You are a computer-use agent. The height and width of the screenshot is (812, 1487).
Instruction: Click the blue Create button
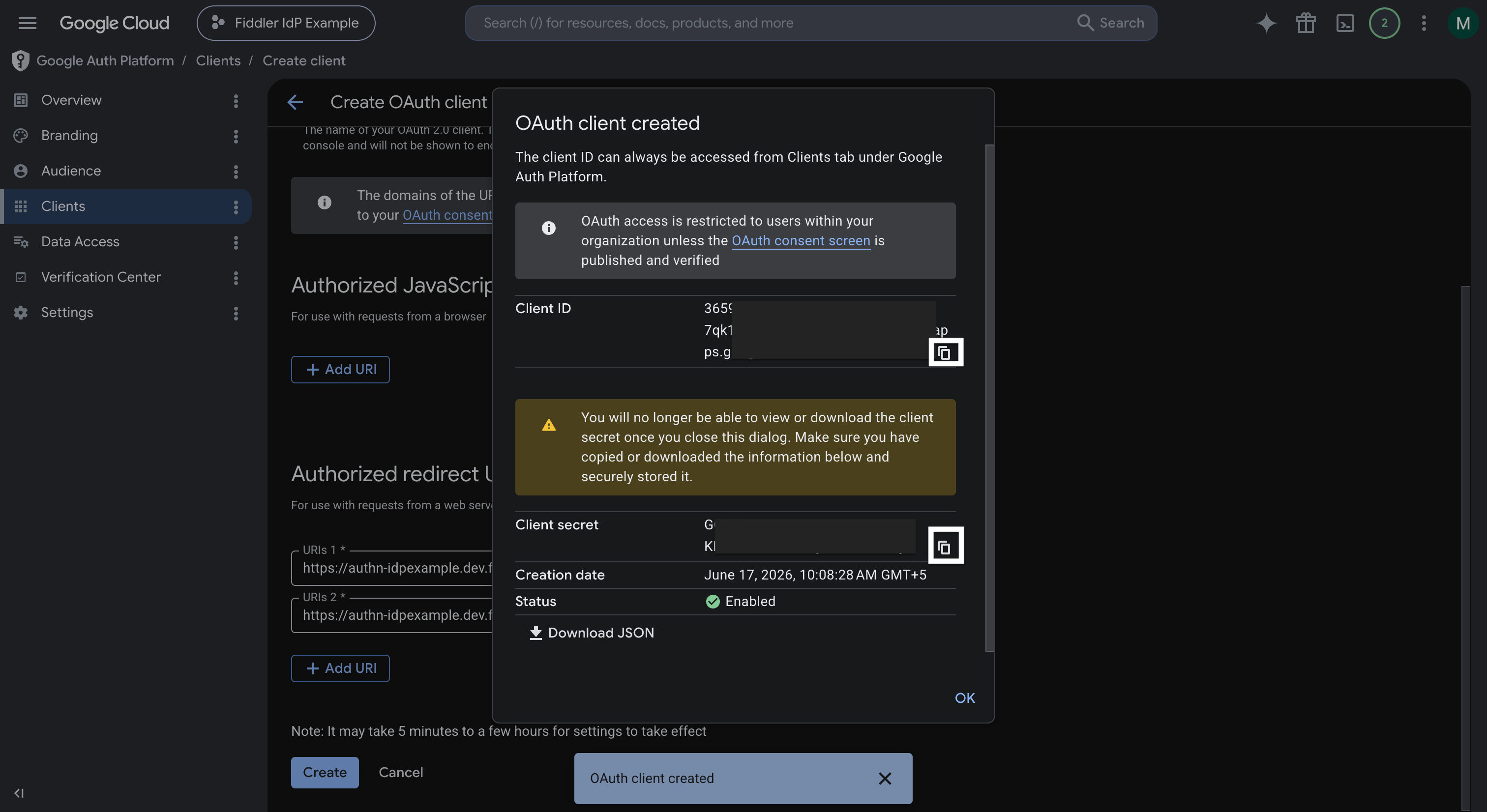coord(325,772)
